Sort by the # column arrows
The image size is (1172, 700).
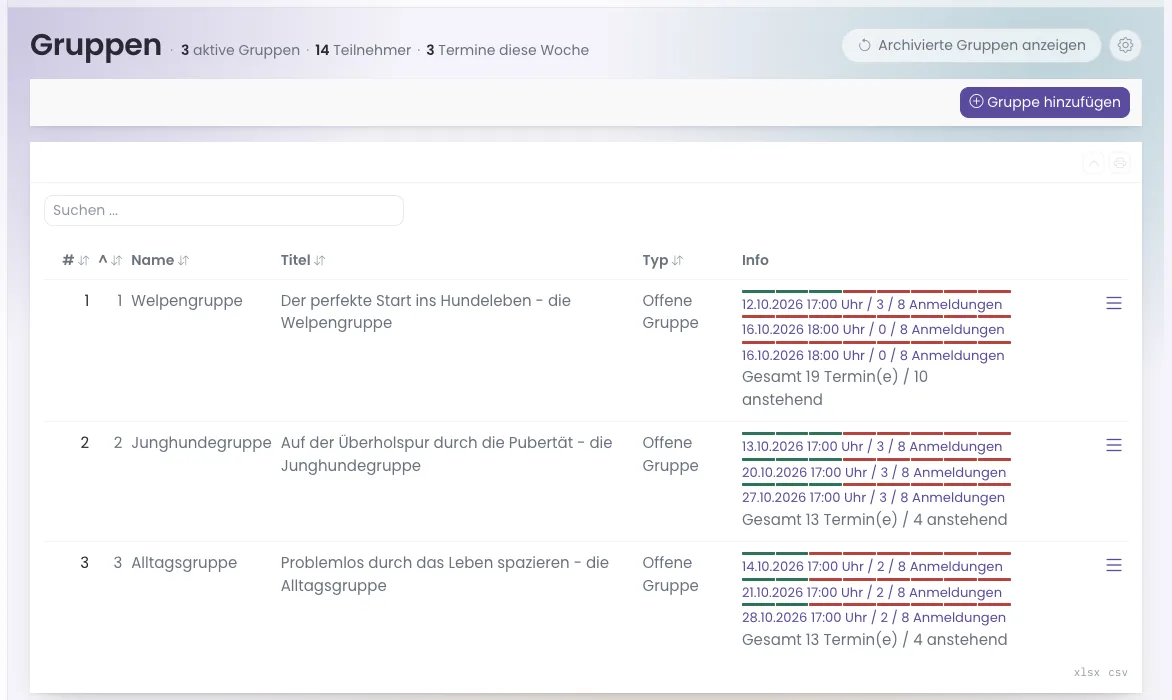[84, 261]
